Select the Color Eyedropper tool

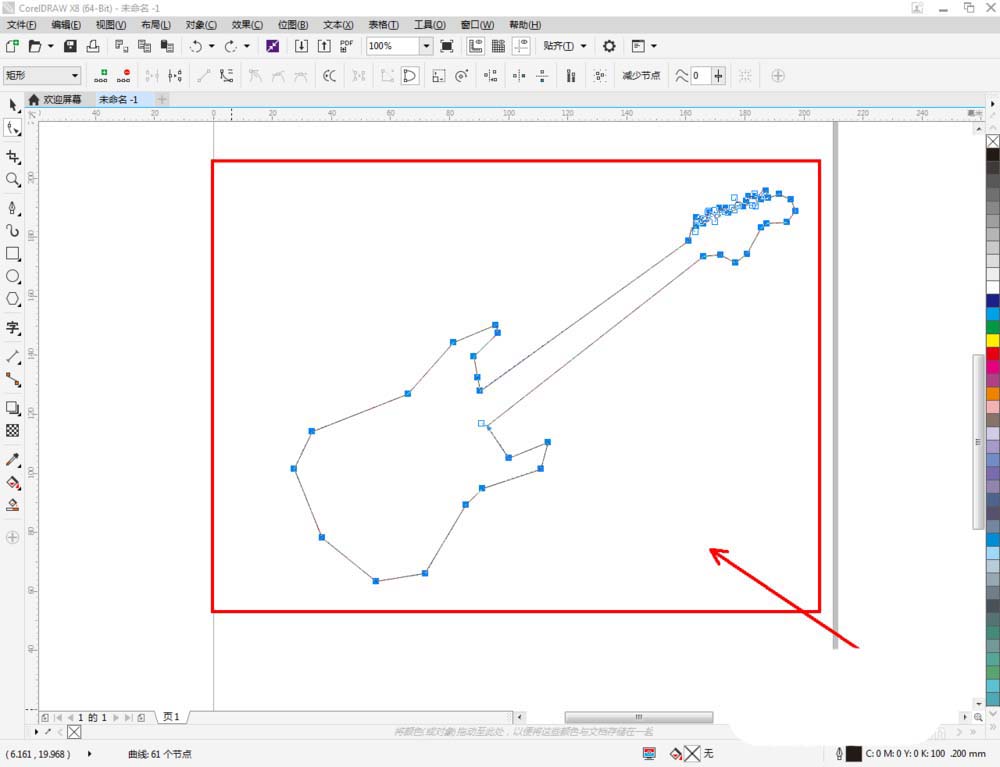pyautogui.click(x=13, y=460)
